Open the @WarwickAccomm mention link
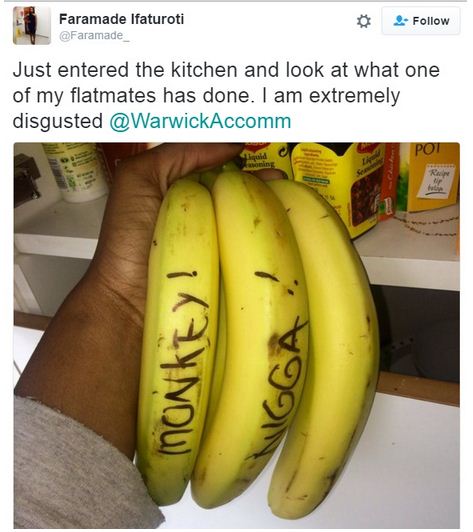Image resolution: width=473 pixels, height=532 pixels. (x=200, y=121)
